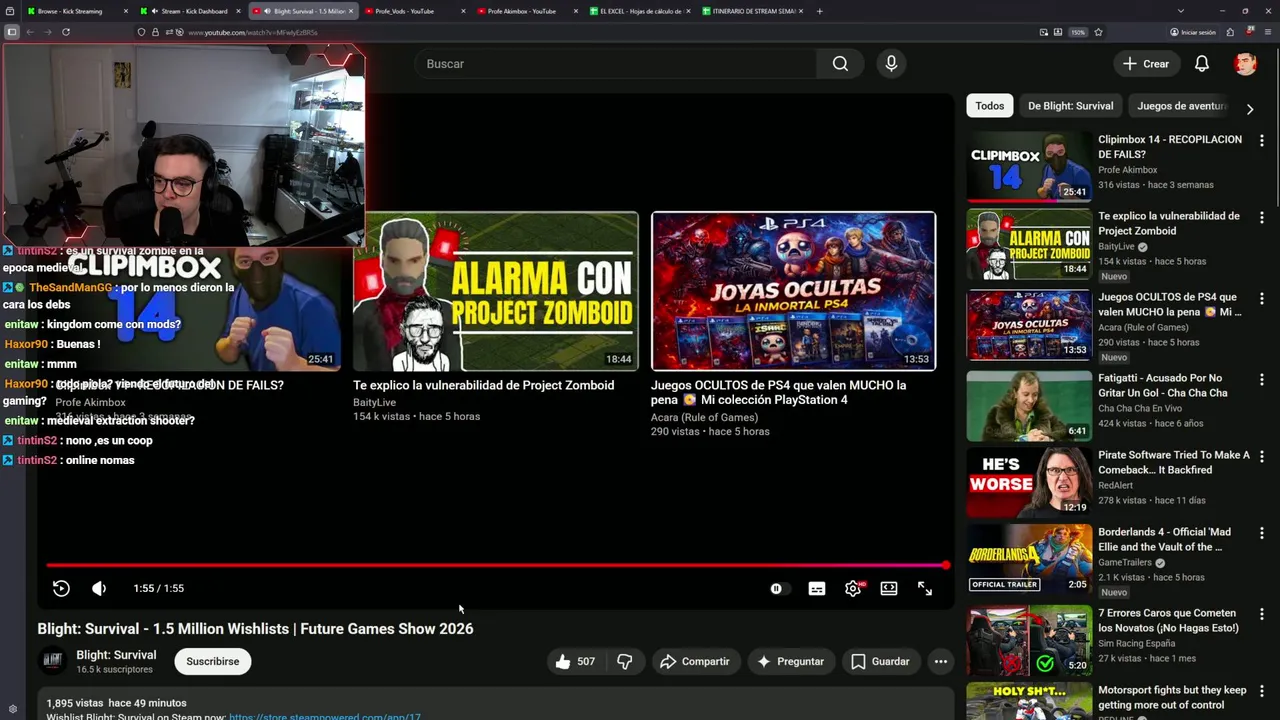This screenshot has height=720, width=1280.
Task: Open options for Pirate Software sidebar video
Action: point(1262,456)
